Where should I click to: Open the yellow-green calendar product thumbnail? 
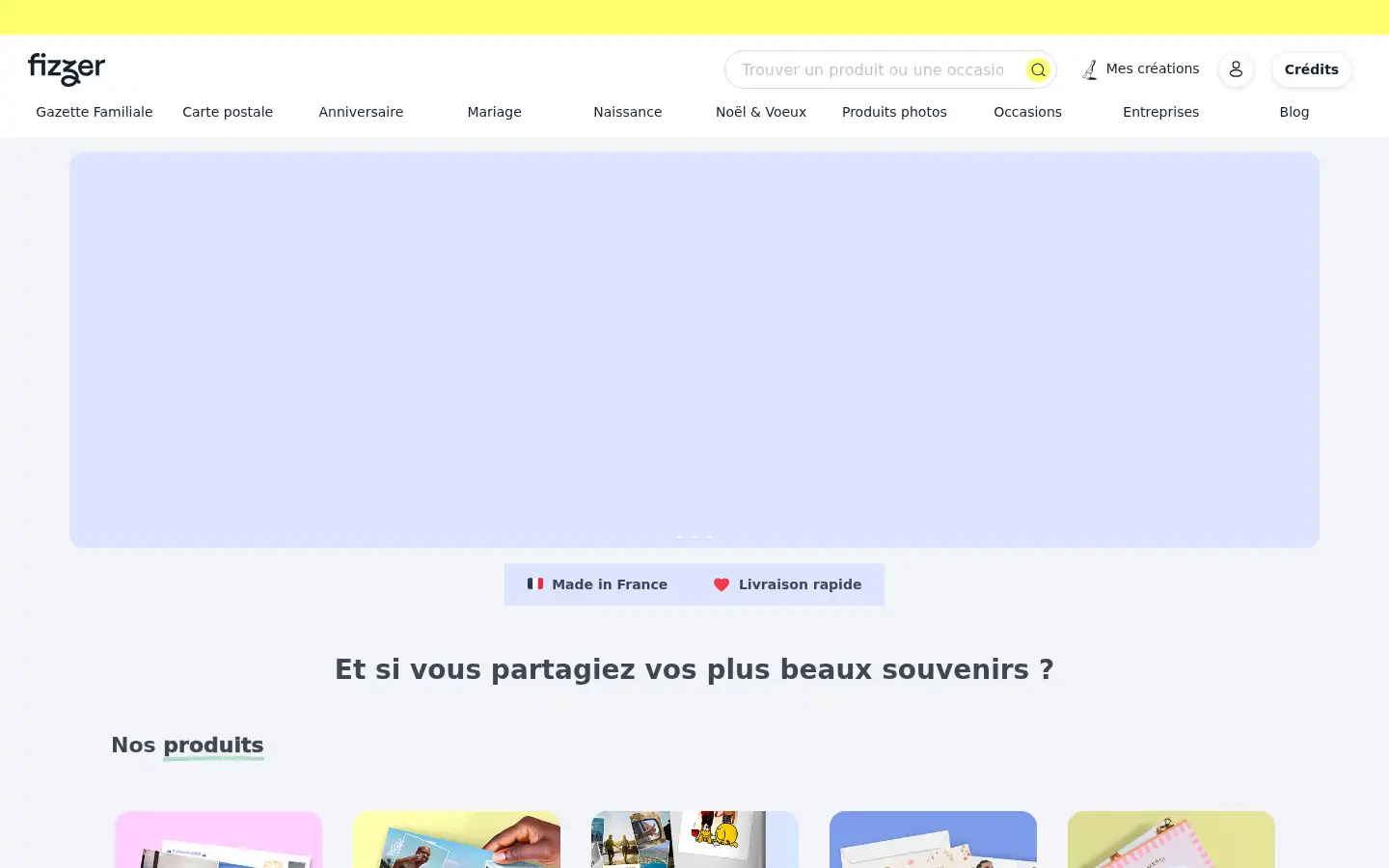(1171, 840)
